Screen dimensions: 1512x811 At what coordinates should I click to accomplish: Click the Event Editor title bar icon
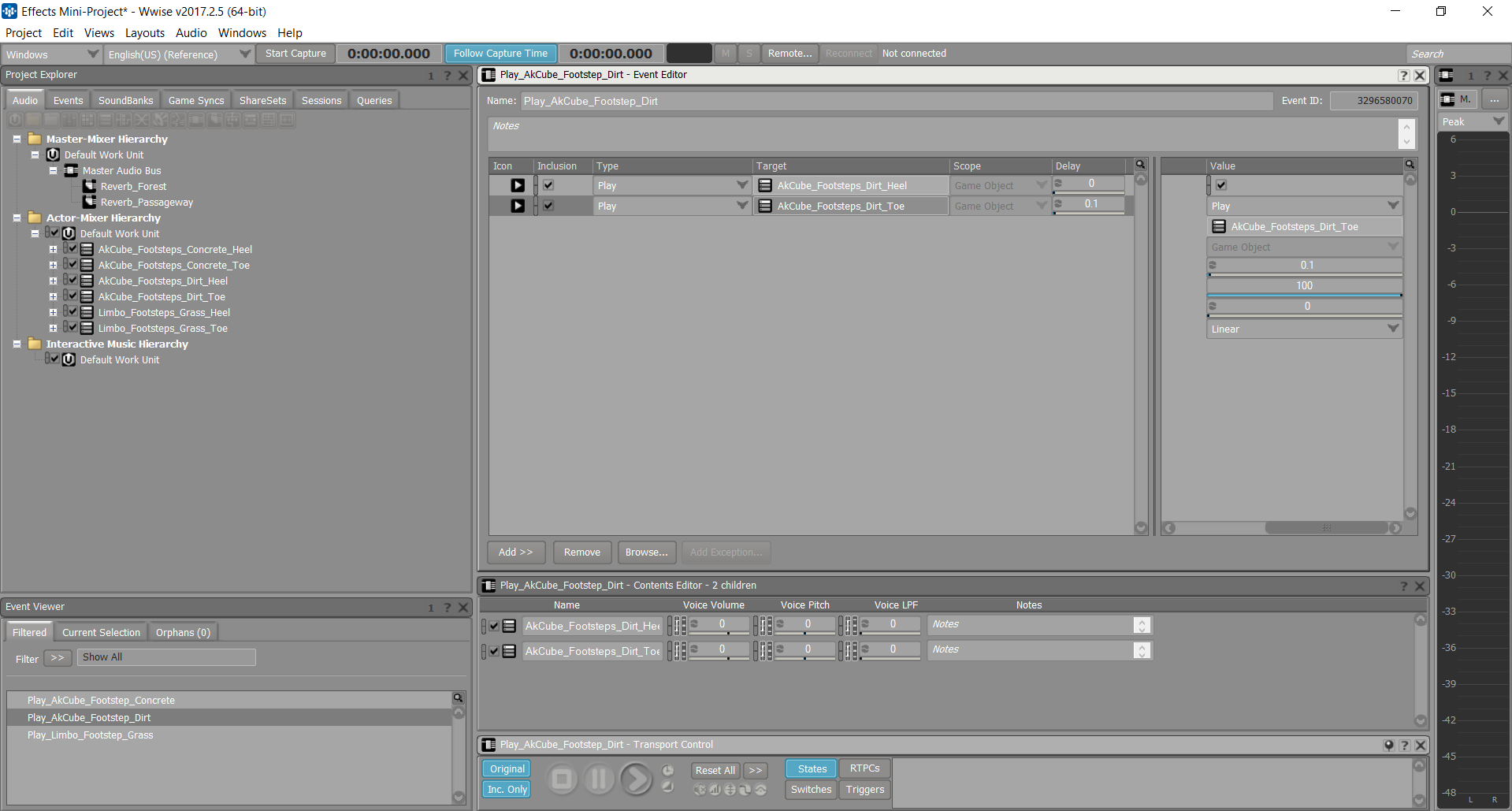(x=489, y=75)
